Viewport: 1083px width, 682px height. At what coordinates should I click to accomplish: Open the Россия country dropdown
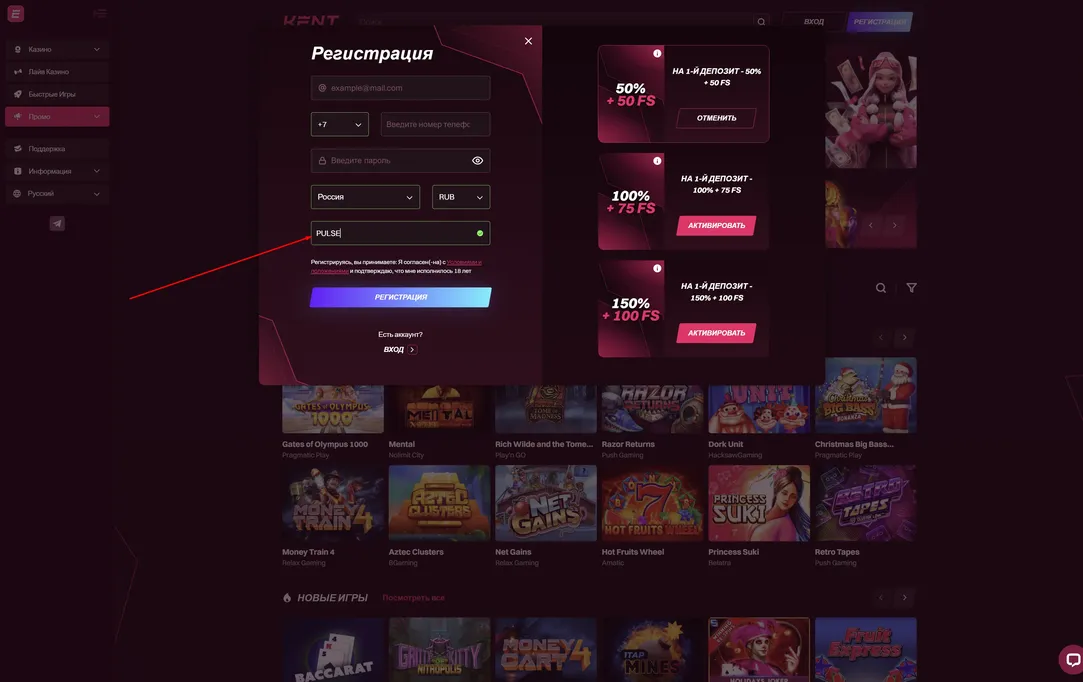(x=365, y=197)
